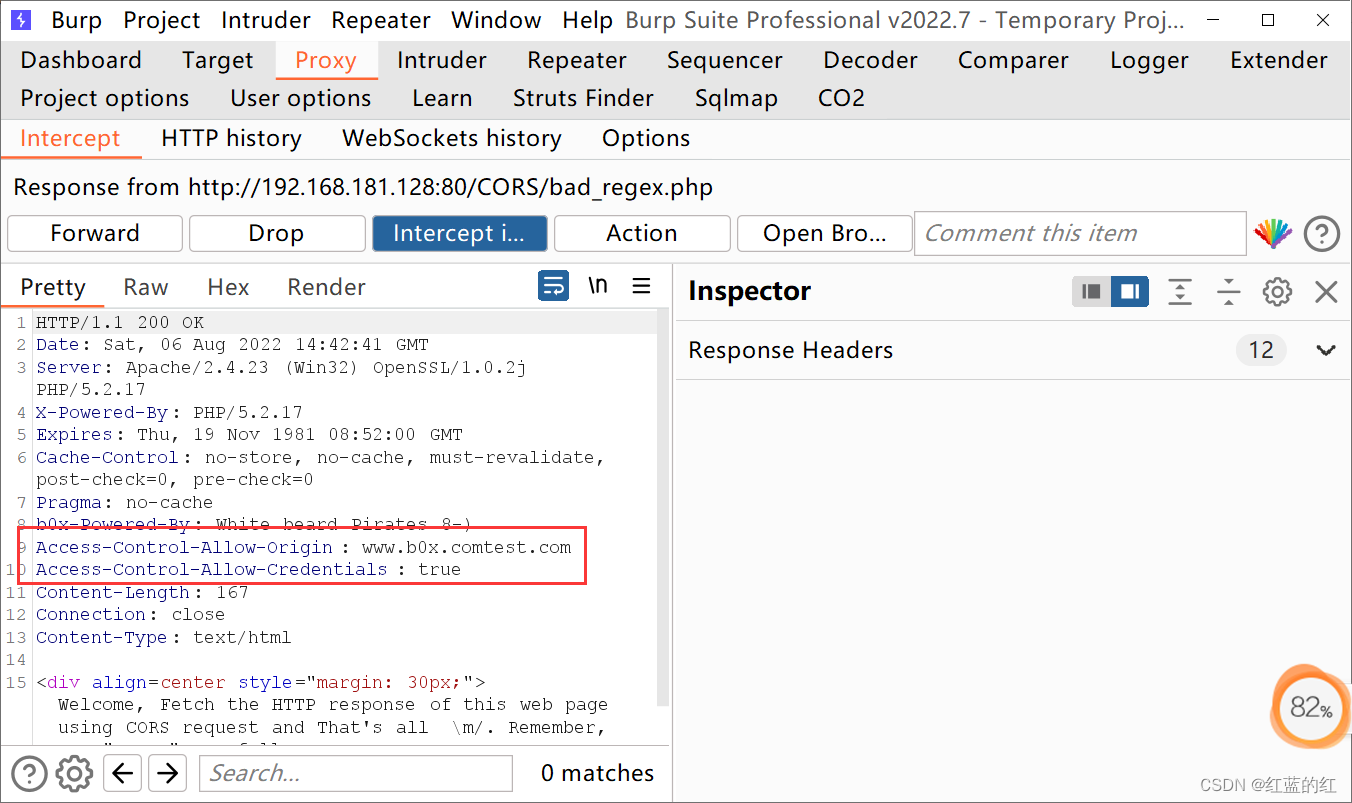The height and width of the screenshot is (803, 1352).
Task: Click the Burp Suite logo icon
Action: tap(20, 20)
